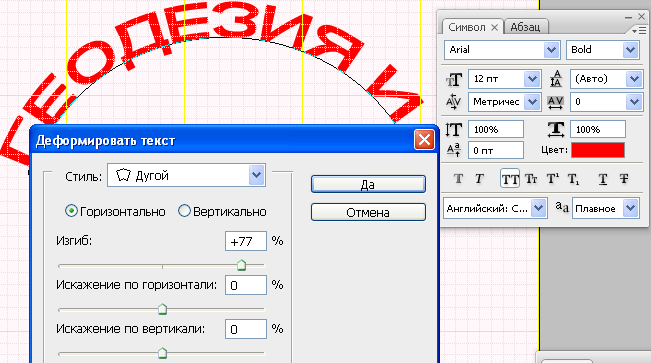Switch to the Абзац tab
651x363 pixels.
tap(525, 27)
